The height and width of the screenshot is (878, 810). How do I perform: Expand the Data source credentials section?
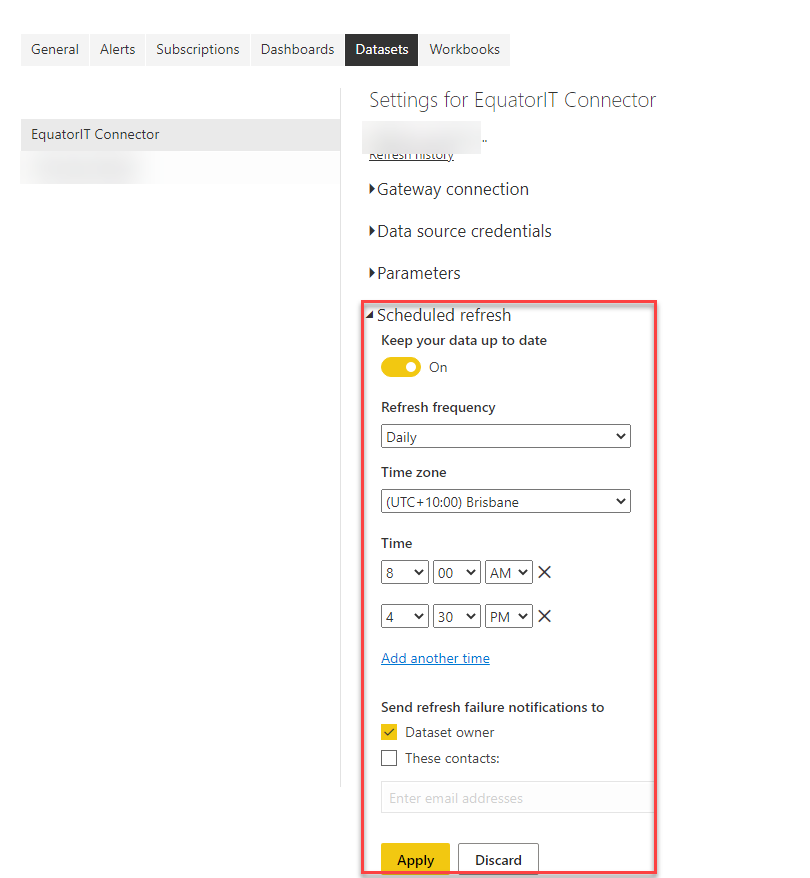pos(464,231)
